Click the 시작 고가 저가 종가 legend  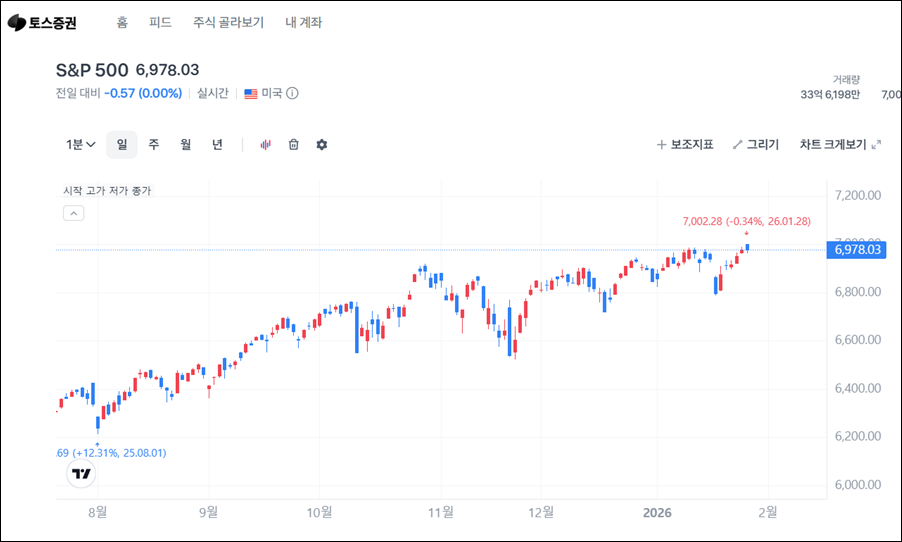click(x=107, y=190)
